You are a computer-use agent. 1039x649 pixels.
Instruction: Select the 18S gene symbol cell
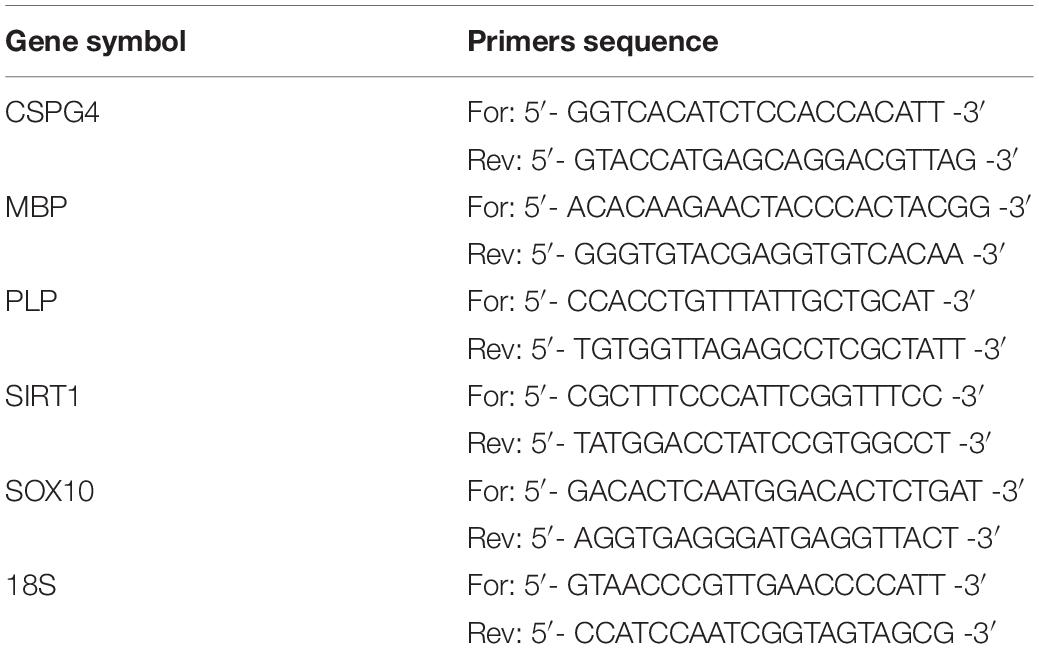point(30,585)
